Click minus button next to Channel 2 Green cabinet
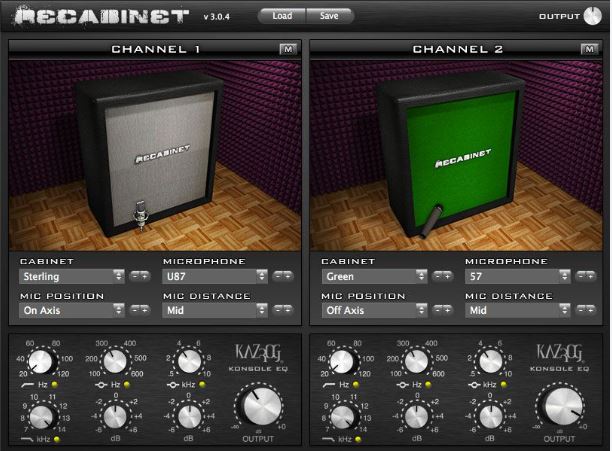The height and width of the screenshot is (451, 612). point(438,276)
